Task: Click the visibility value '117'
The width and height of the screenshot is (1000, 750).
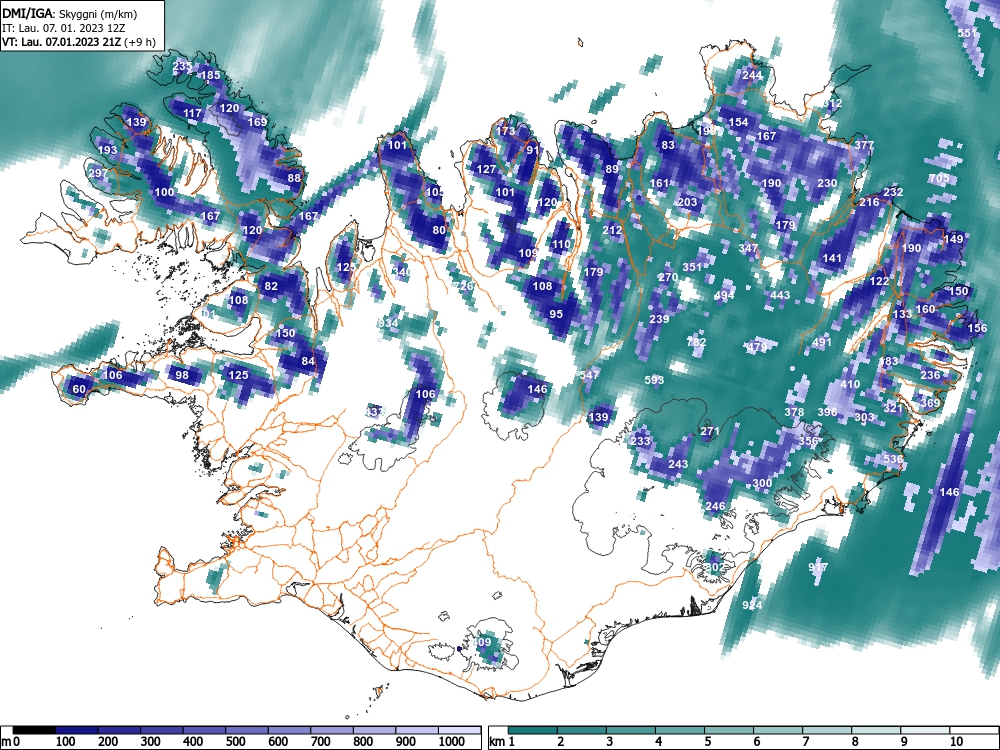Action: (193, 114)
